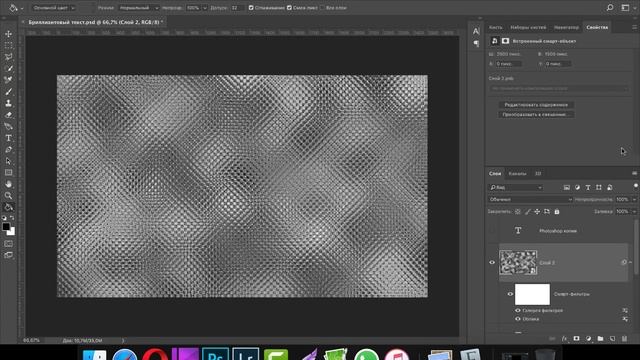Filter layers by smart object type
Viewport: 640px width, 360px height.
[x=609, y=187]
